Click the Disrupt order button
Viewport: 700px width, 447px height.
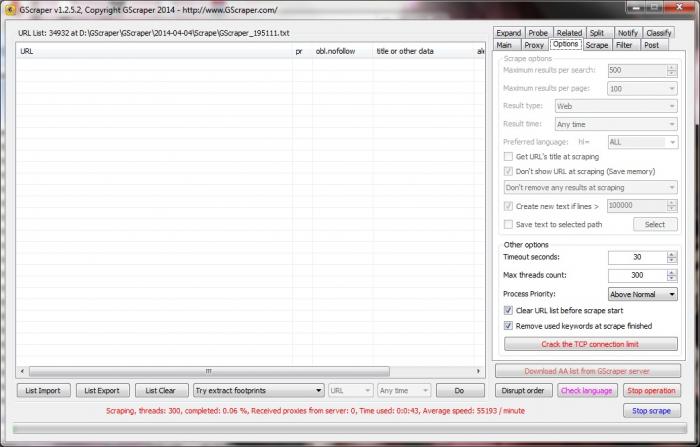point(523,391)
